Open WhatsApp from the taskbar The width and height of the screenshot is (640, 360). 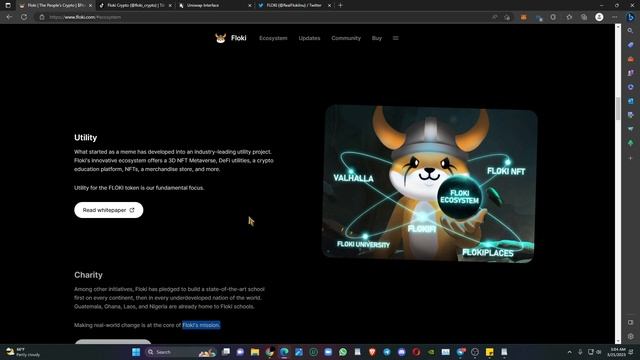343,352
